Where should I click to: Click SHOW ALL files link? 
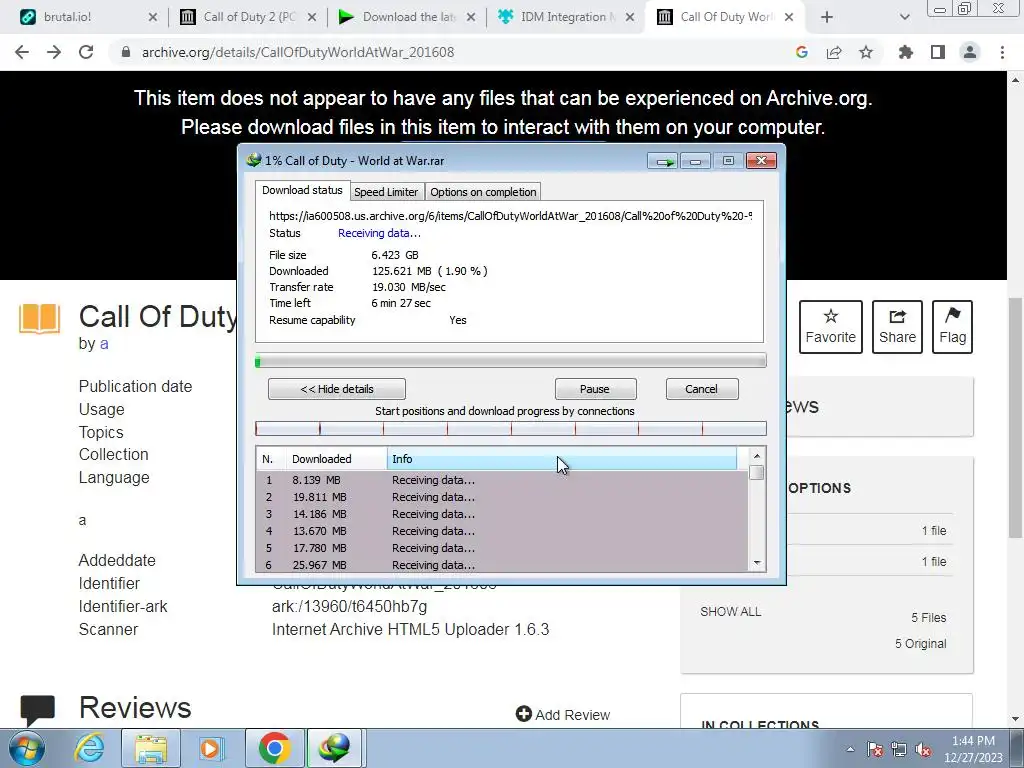point(730,612)
